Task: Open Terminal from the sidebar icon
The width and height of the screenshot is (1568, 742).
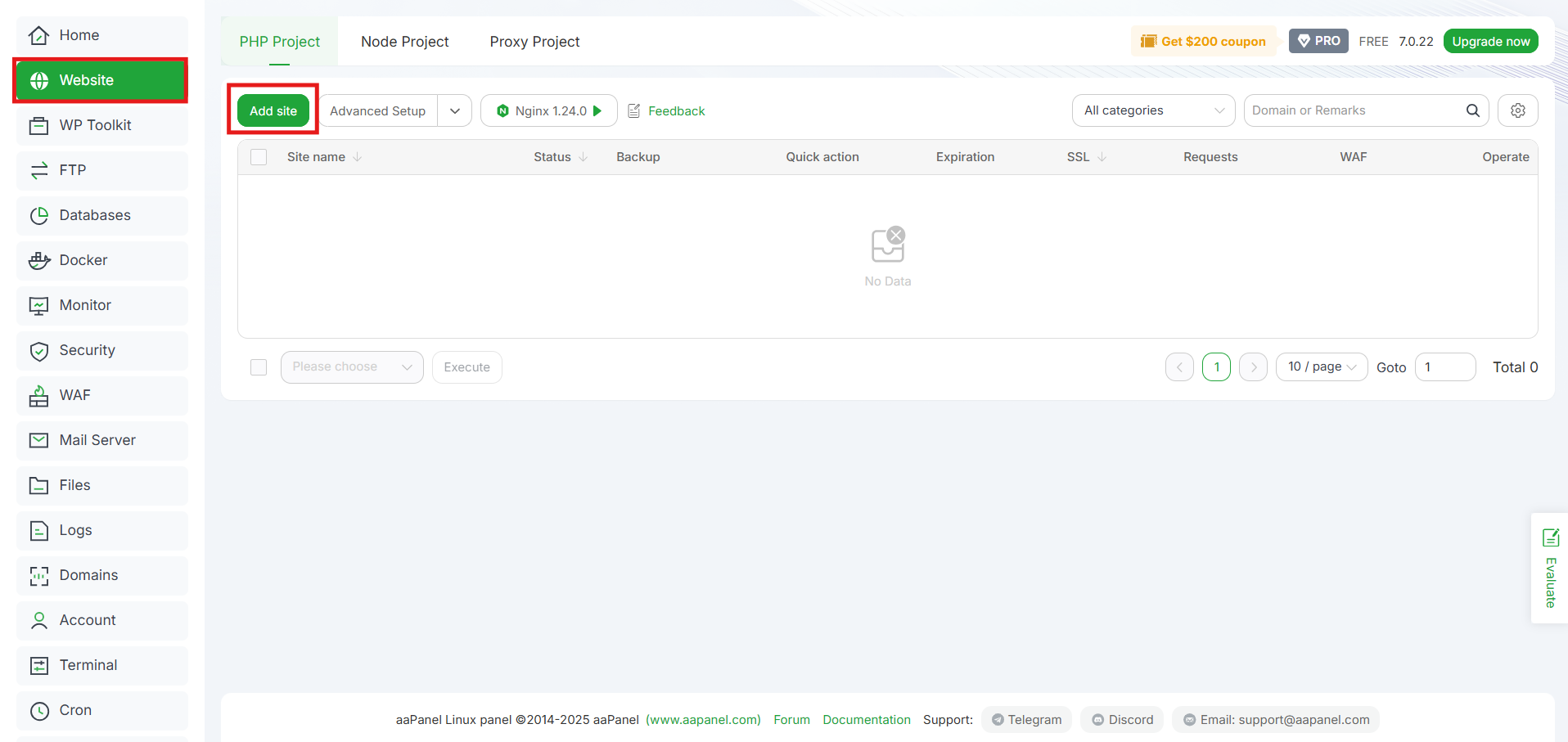Action: (39, 665)
